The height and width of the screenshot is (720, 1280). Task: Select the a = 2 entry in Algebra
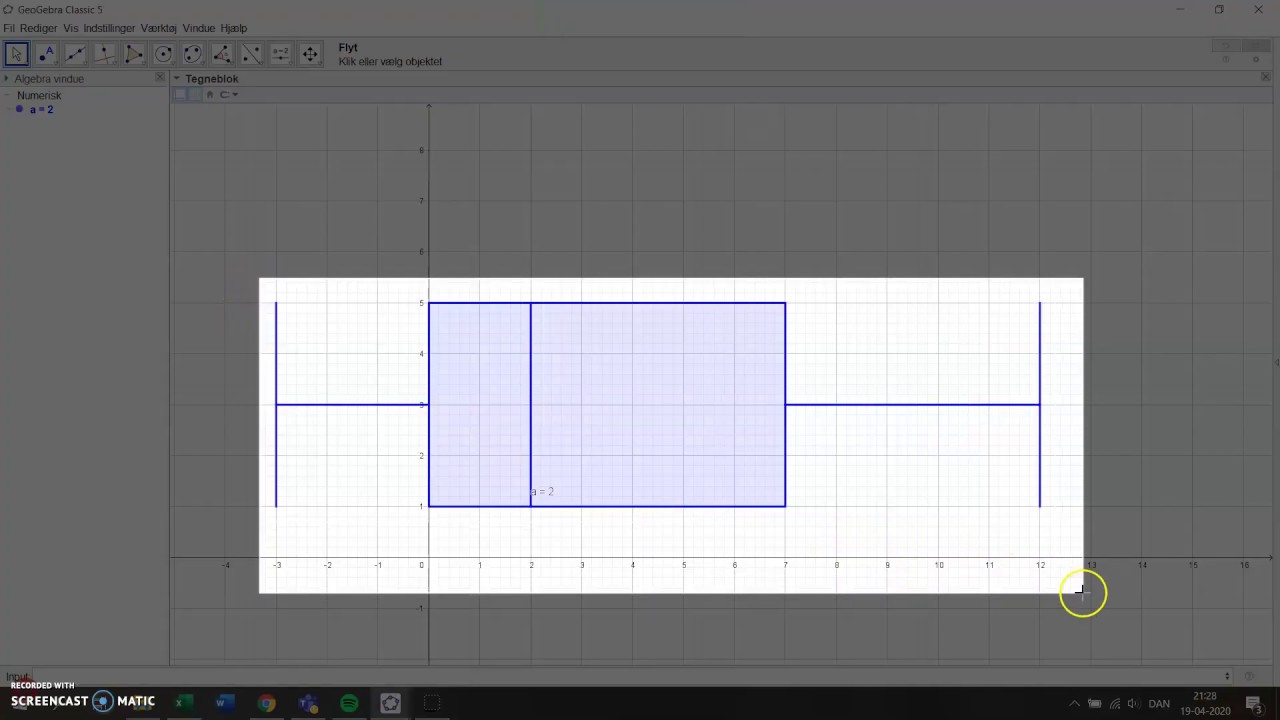pyautogui.click(x=42, y=109)
